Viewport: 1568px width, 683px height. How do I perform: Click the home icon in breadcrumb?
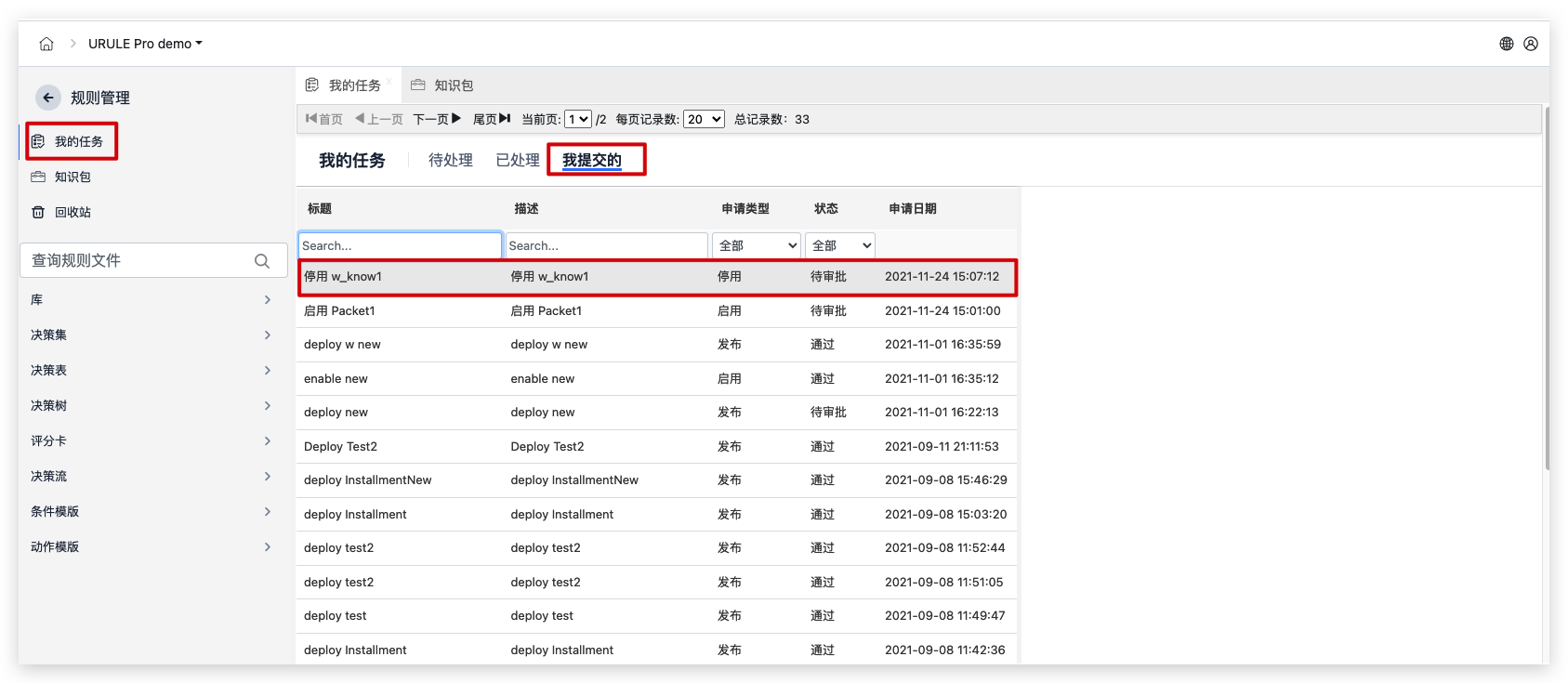click(x=46, y=44)
